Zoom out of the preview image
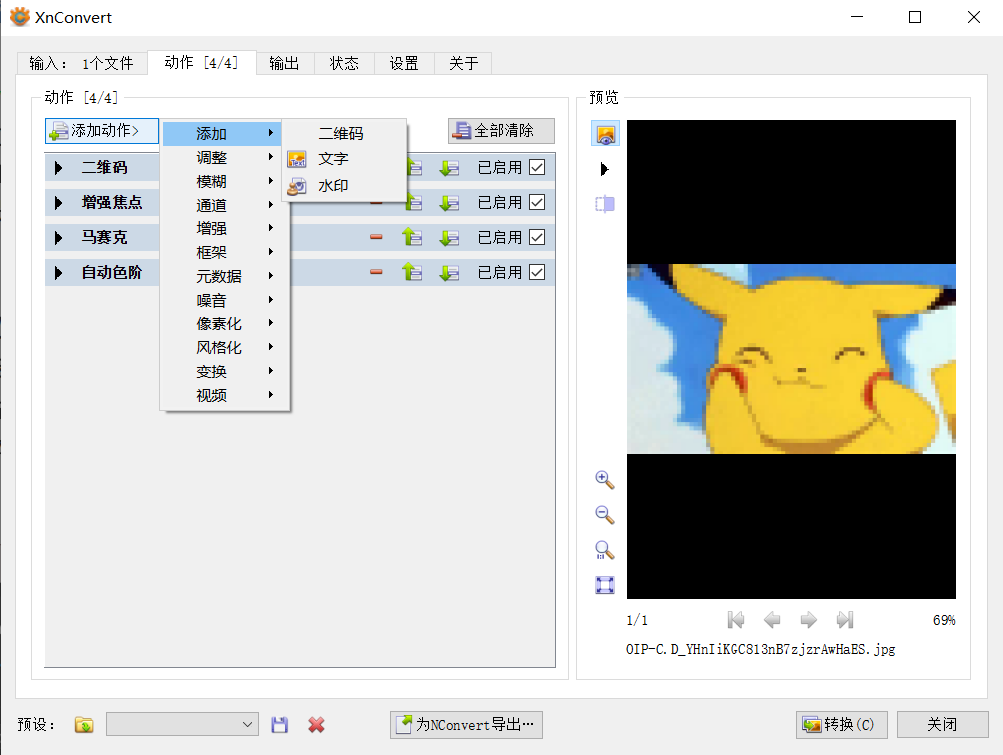Viewport: 1003px width, 755px height. click(604, 514)
